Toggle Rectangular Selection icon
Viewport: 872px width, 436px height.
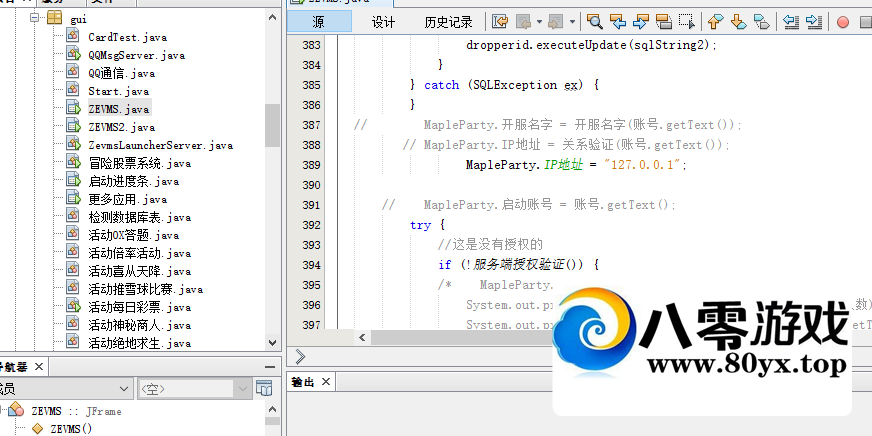687,22
